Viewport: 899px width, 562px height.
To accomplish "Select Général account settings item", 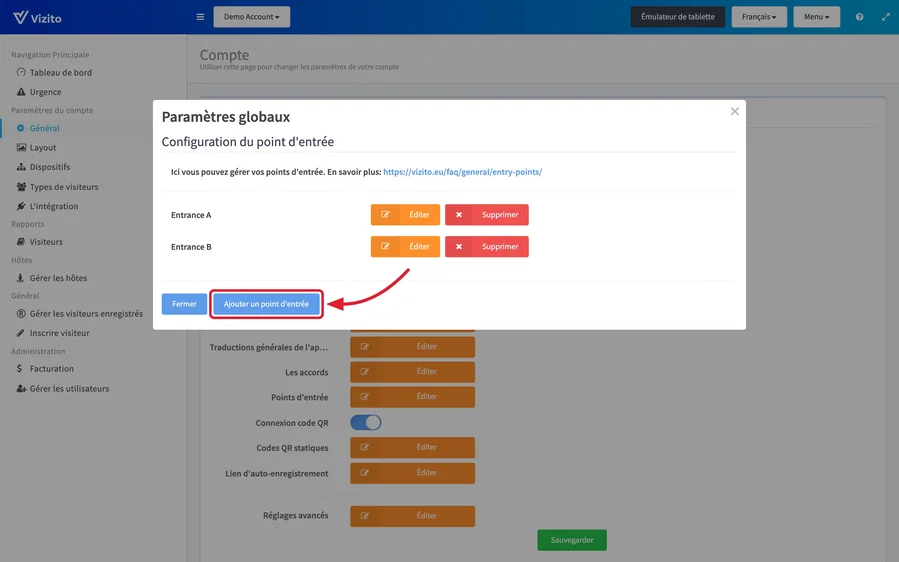I will pos(45,128).
